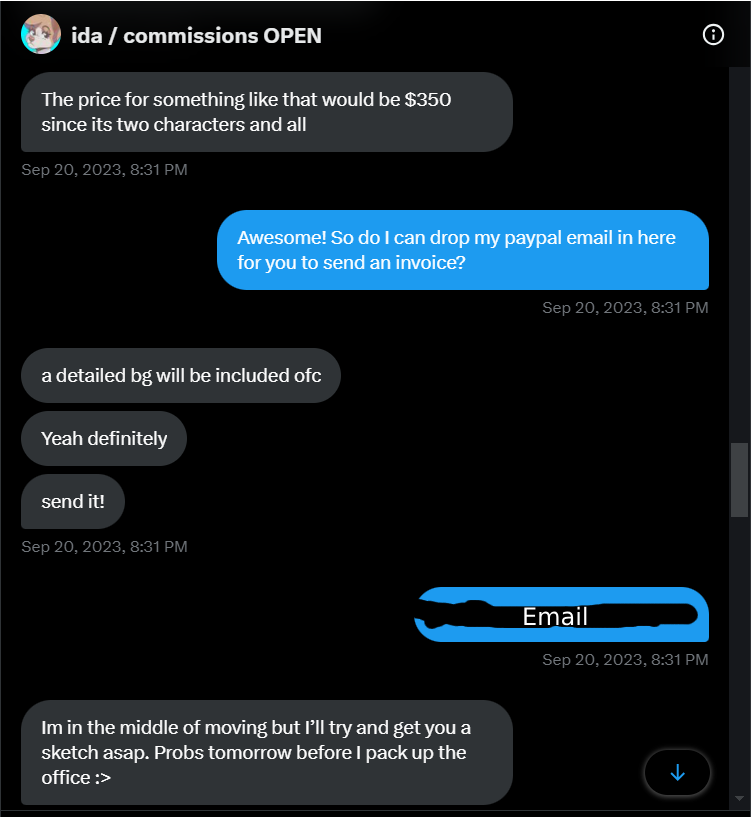Click the "send it!" message bubble

[x=73, y=501]
